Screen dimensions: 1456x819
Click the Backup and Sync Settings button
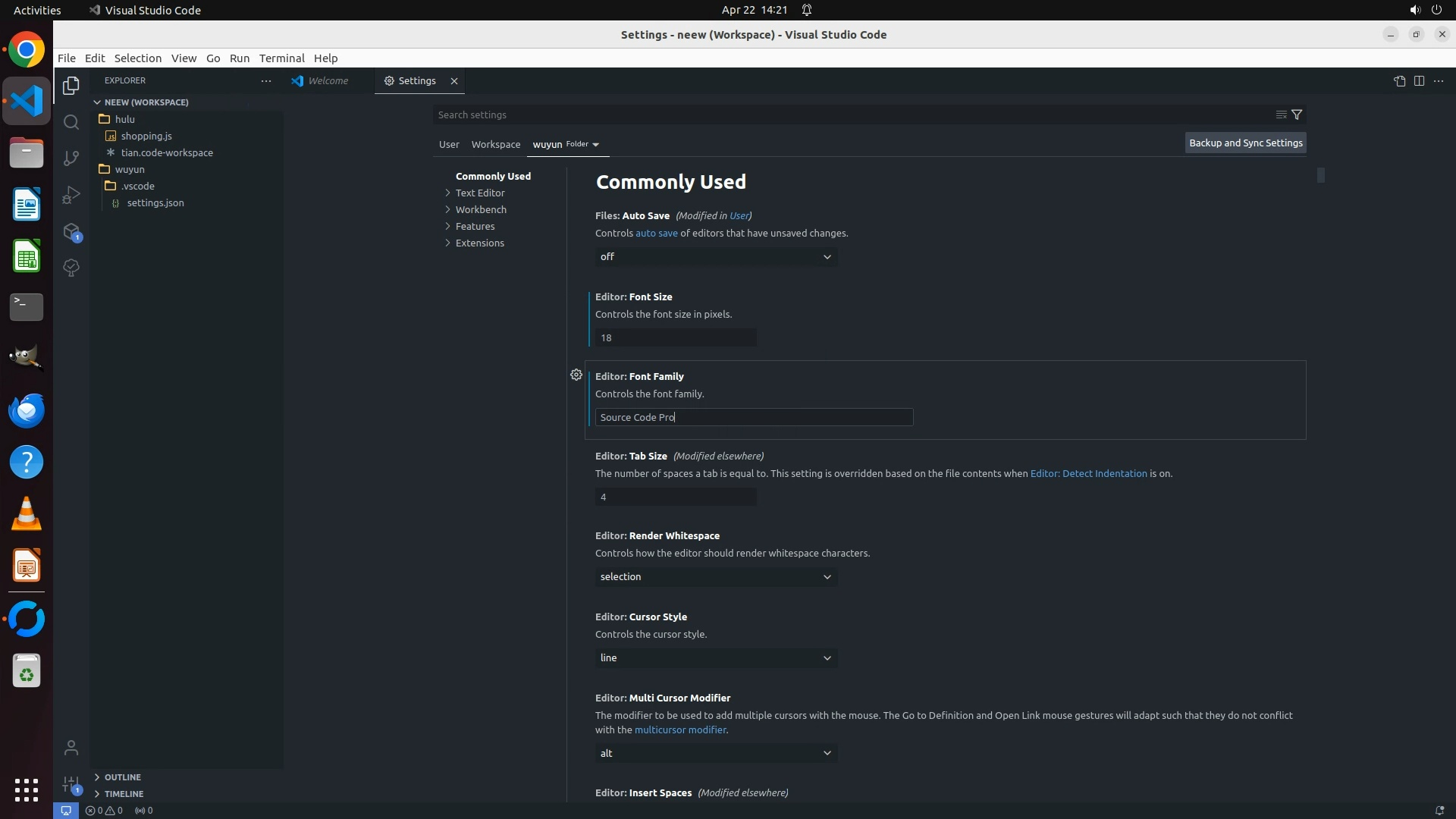1245,143
